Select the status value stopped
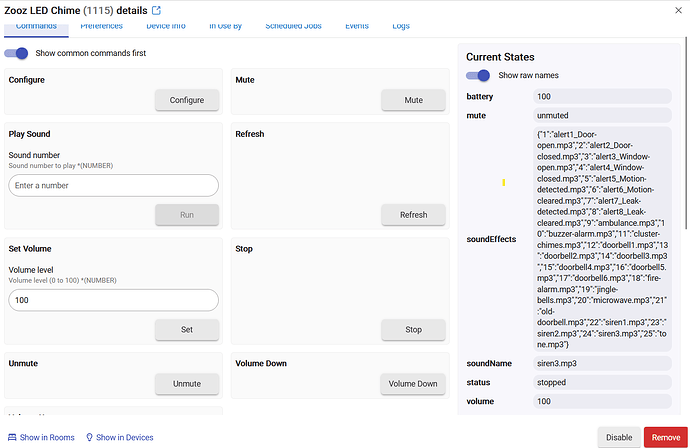 coord(602,382)
